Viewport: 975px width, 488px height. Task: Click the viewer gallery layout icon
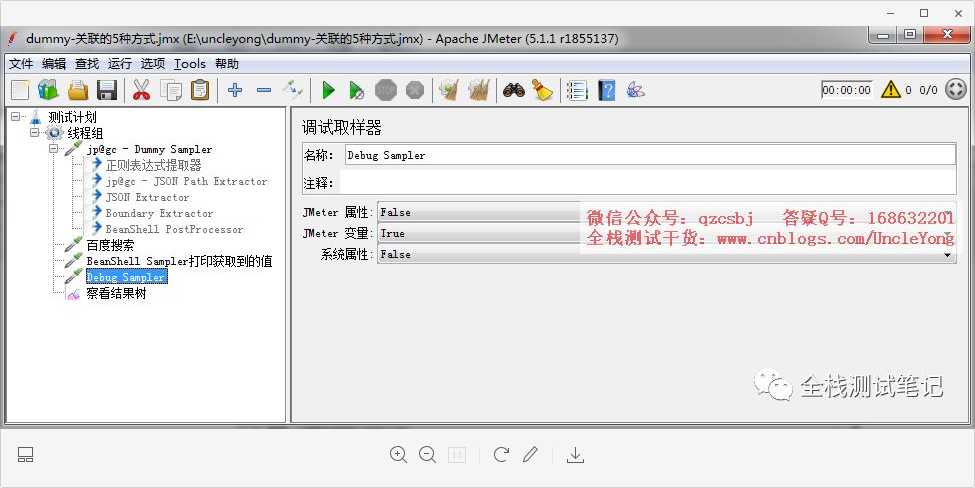[25, 454]
